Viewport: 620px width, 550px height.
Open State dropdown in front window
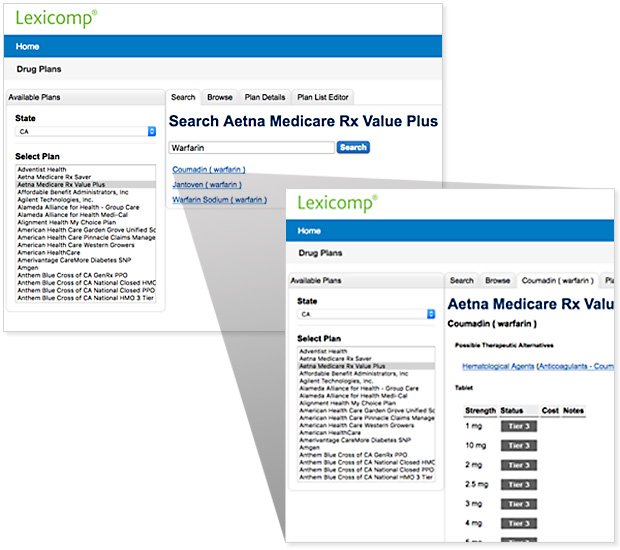(x=366, y=313)
